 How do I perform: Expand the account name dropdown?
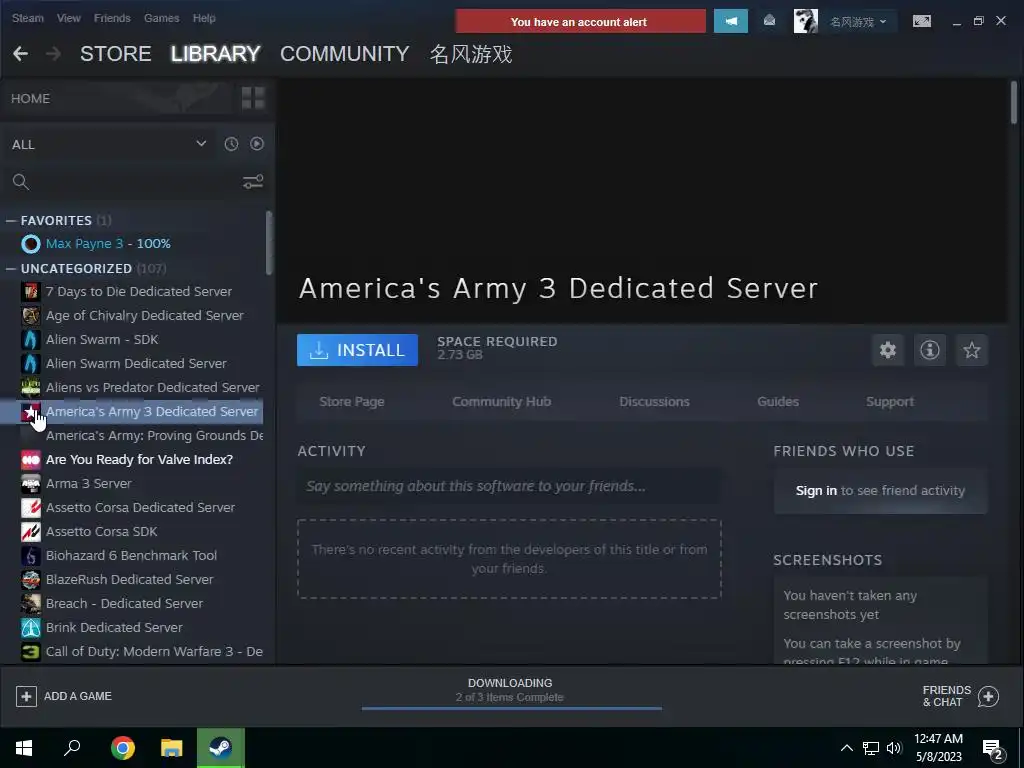(x=858, y=22)
